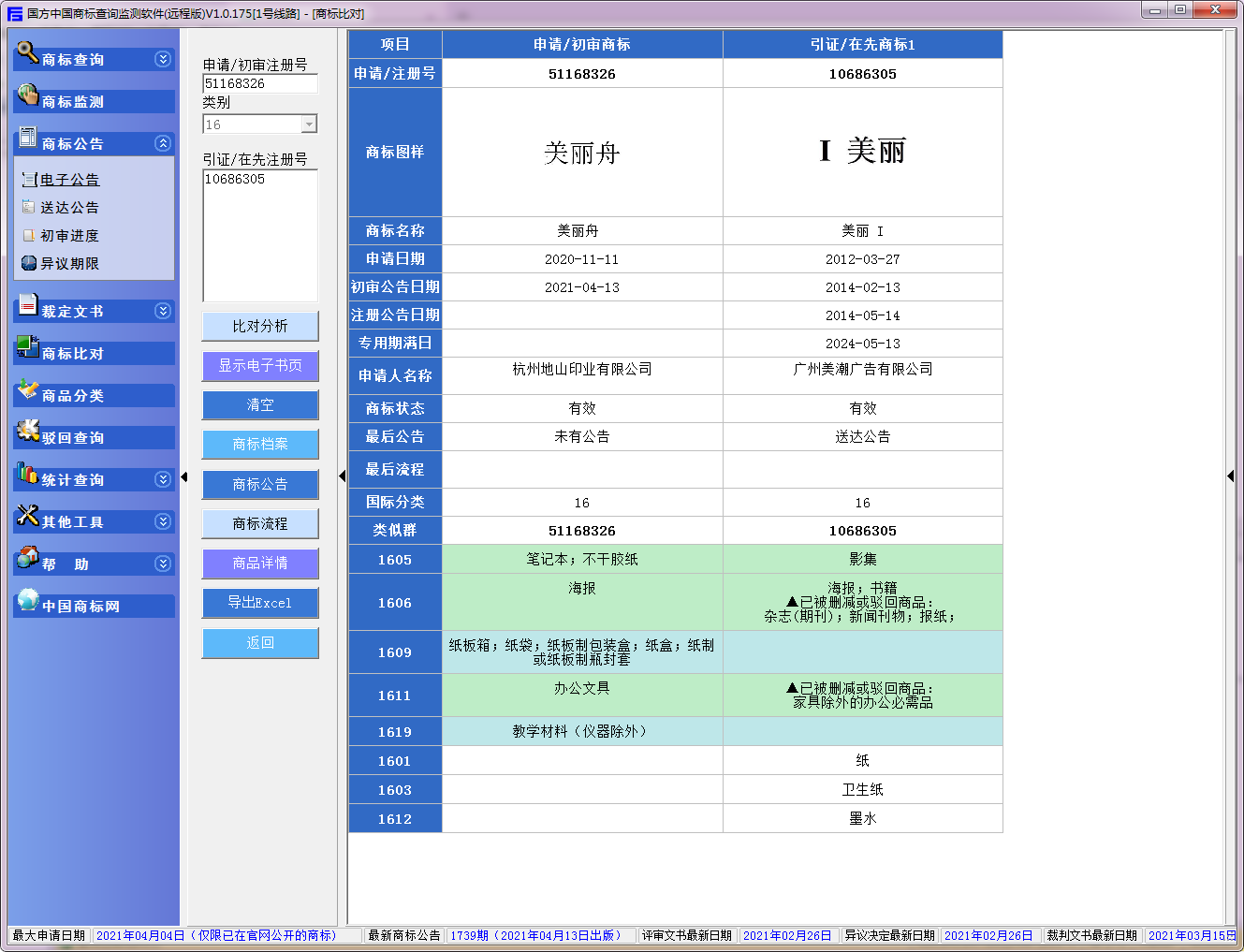
Task: Click the 引证/在先注册号 text area
Action: (x=260, y=234)
